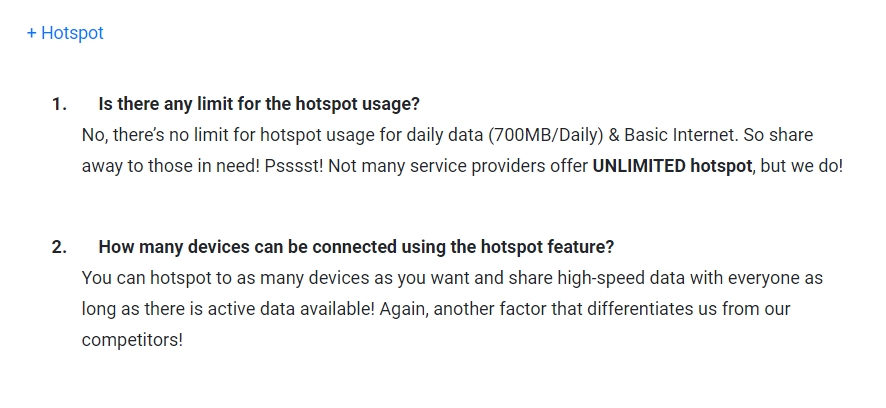
Task: Click the bold "UNLIMITED hotspot" text
Action: coord(672,166)
